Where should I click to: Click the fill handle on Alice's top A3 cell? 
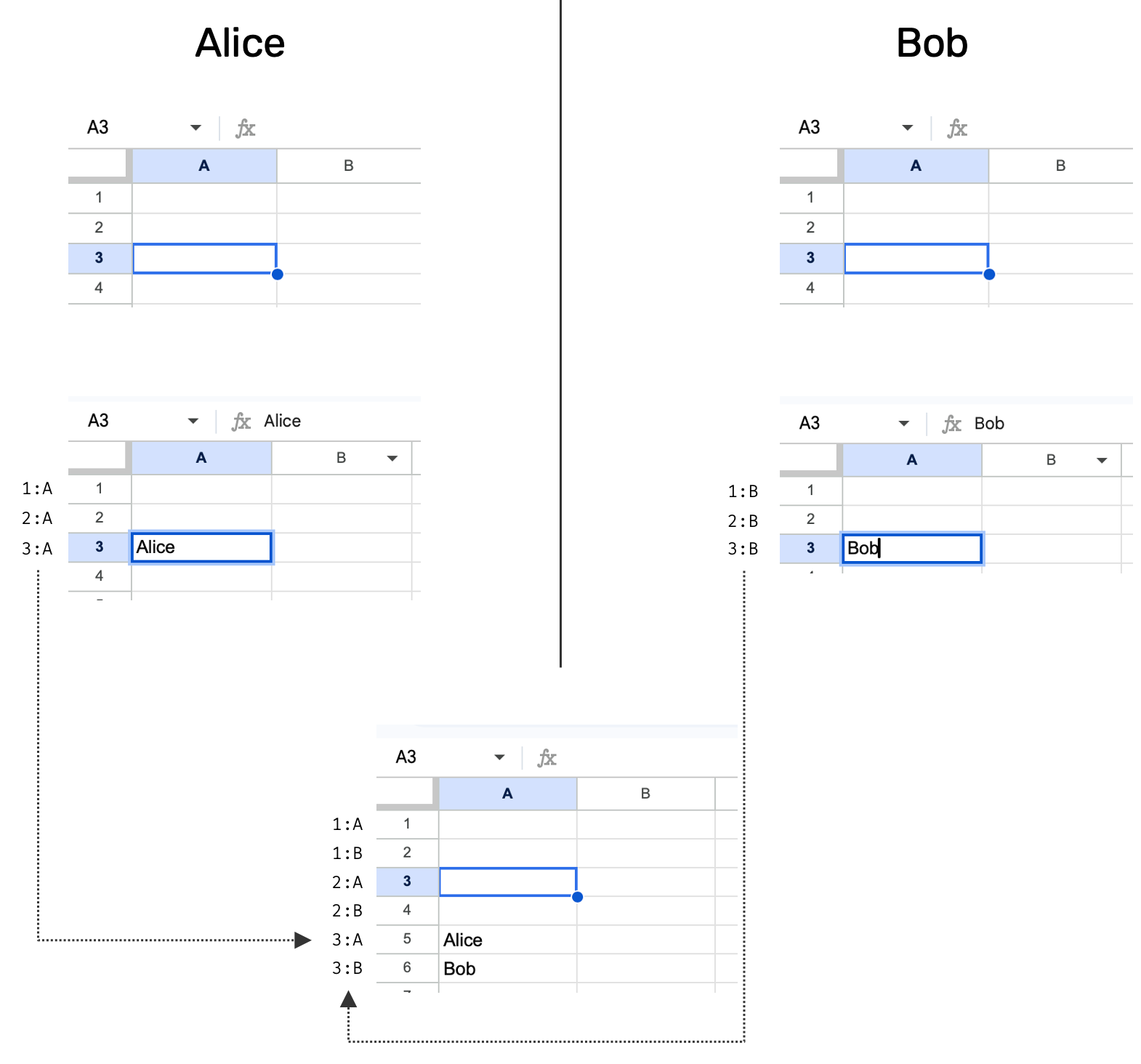pyautogui.click(x=277, y=274)
